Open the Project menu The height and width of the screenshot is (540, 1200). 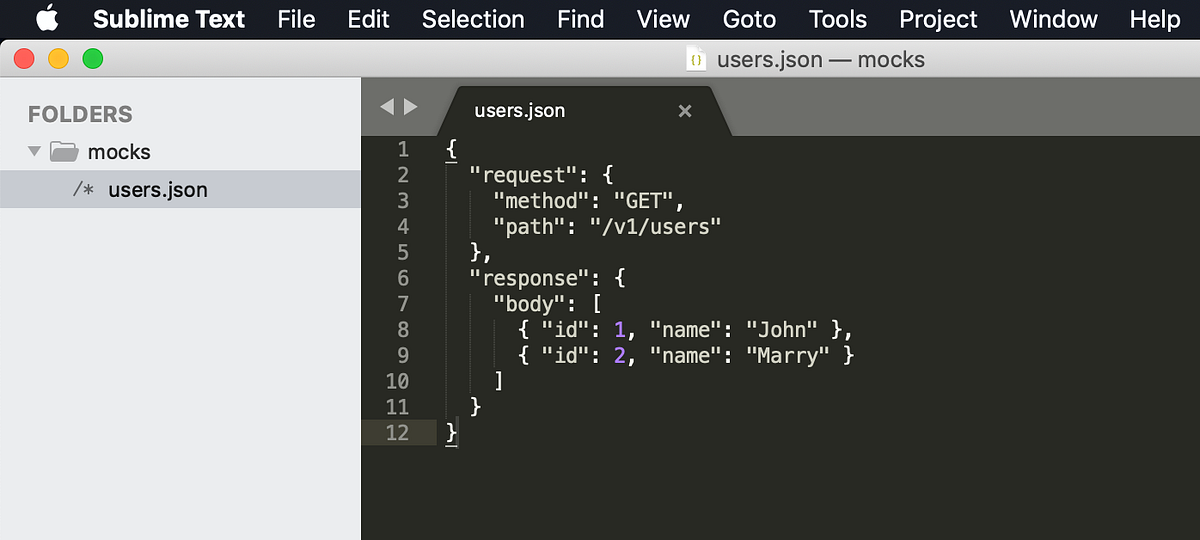coord(938,19)
